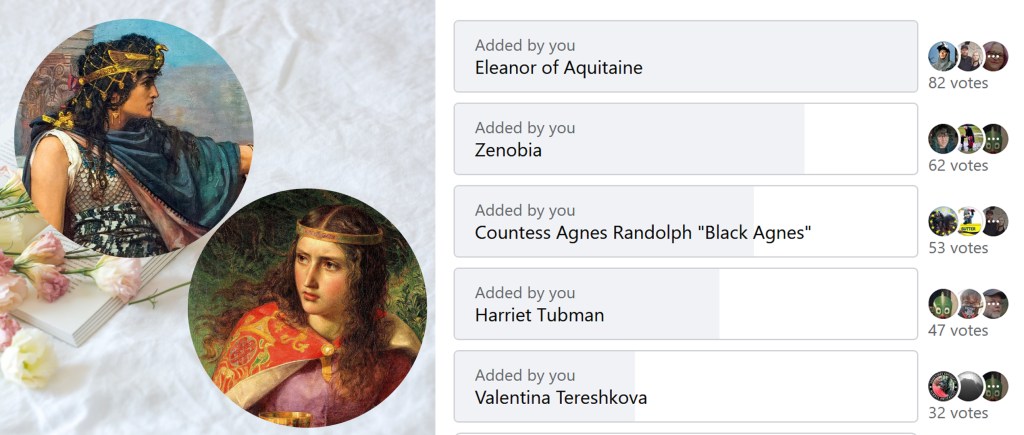1024x435 pixels.
Task: Click first voter avatar in Tereshkova row
Action: (943, 386)
